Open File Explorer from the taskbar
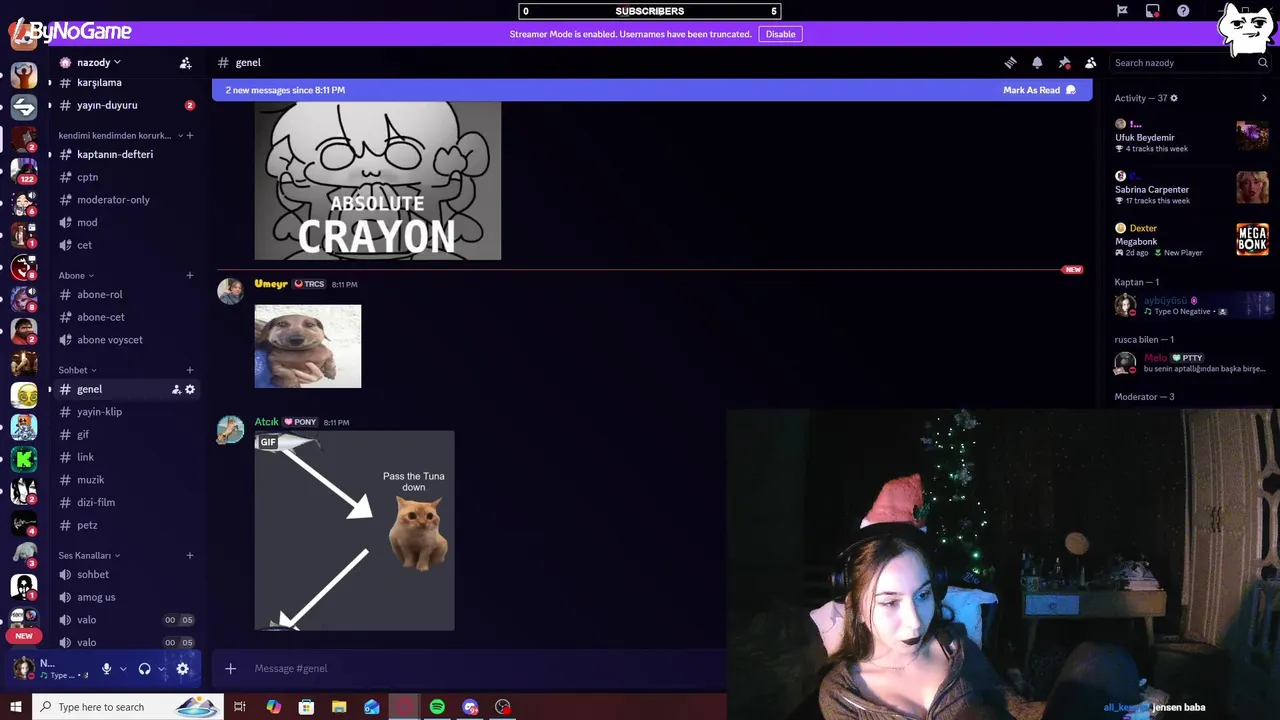Screen dimensions: 1280x720 339,707
